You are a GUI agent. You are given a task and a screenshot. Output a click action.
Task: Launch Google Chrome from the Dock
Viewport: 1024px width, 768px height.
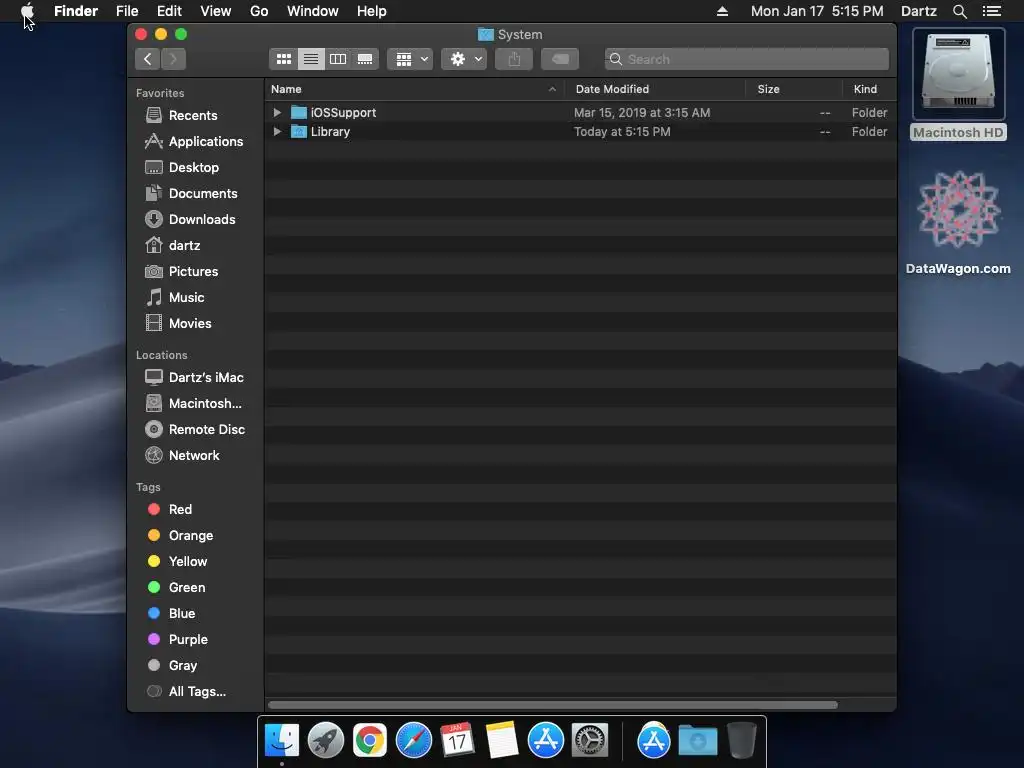(x=370, y=741)
